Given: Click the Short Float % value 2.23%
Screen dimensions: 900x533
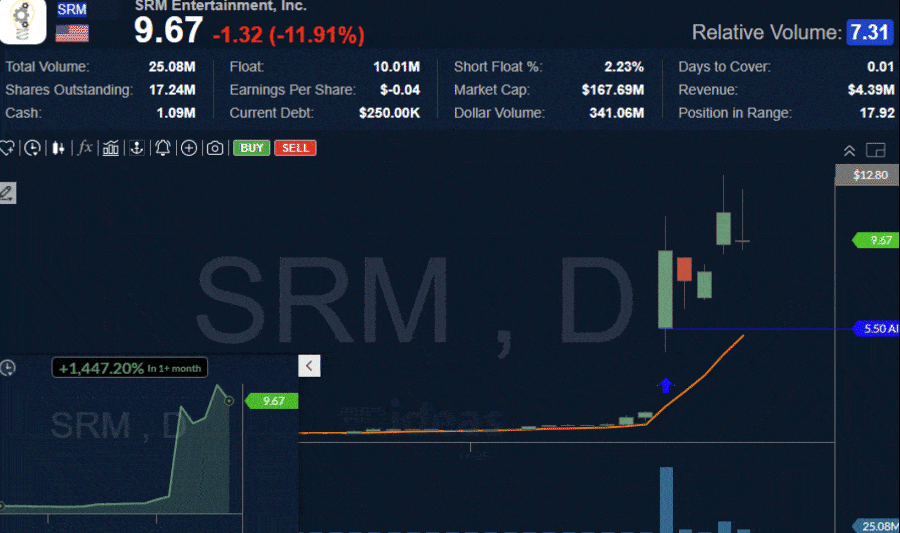Looking at the screenshot, I should pos(624,67).
